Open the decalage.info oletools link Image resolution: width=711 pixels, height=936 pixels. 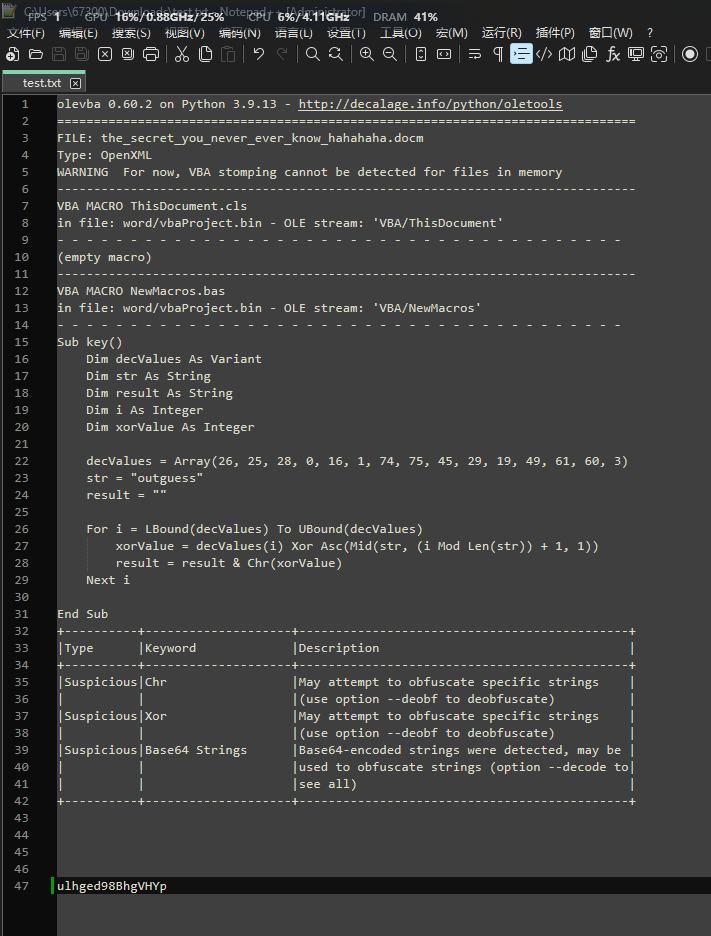click(x=430, y=104)
